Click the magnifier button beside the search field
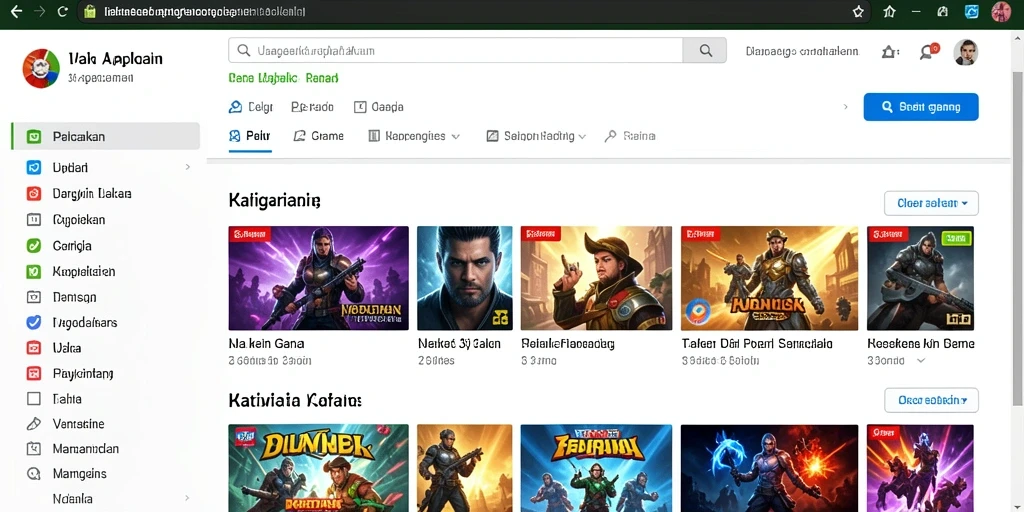 coord(705,50)
